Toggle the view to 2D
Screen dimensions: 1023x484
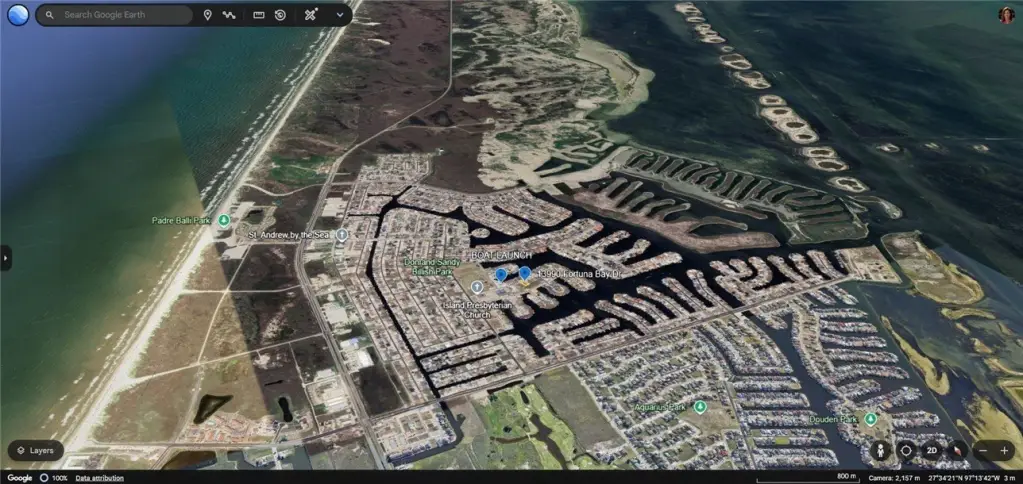coord(932,451)
